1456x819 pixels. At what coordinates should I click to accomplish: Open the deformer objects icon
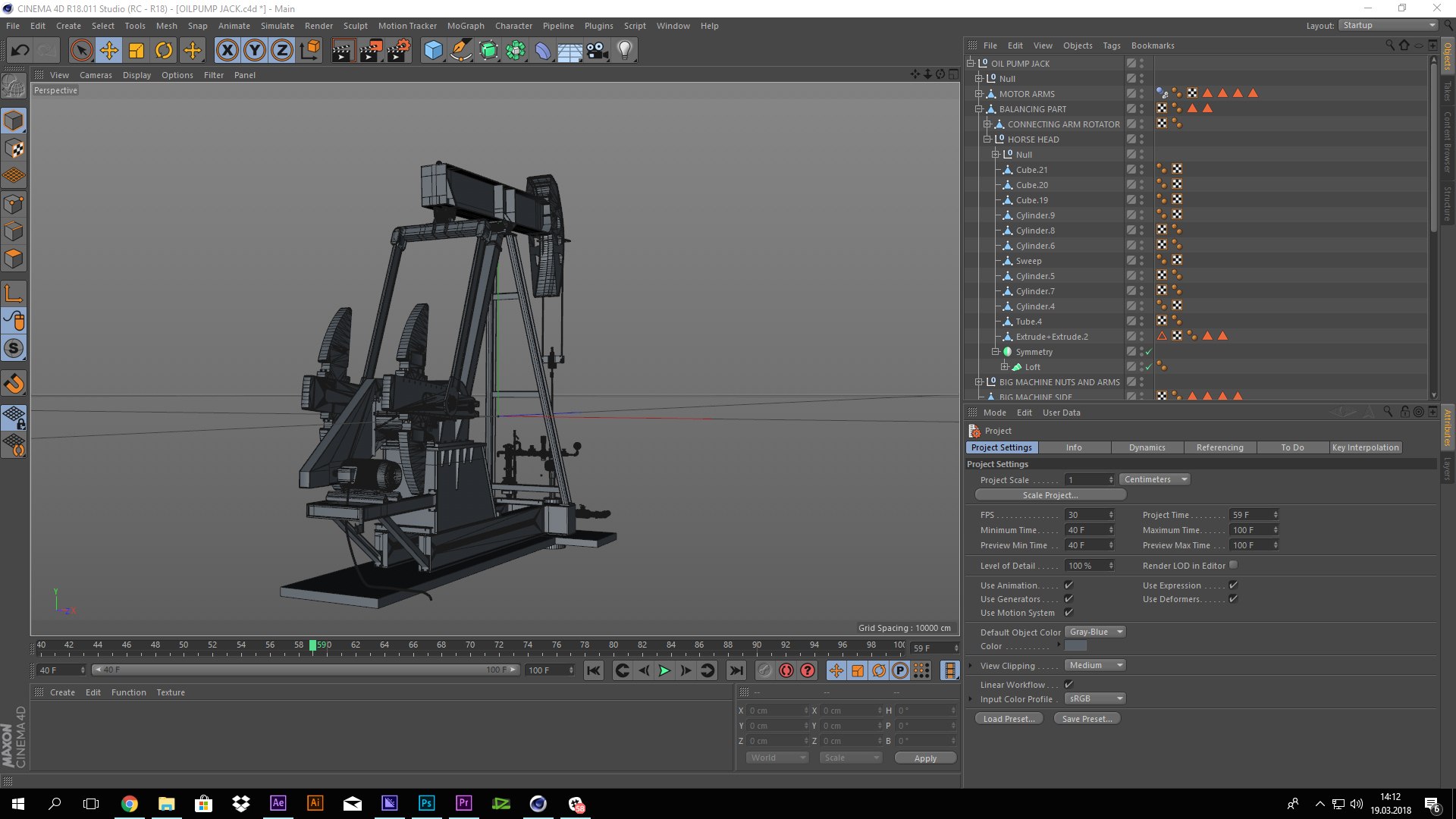(x=543, y=51)
